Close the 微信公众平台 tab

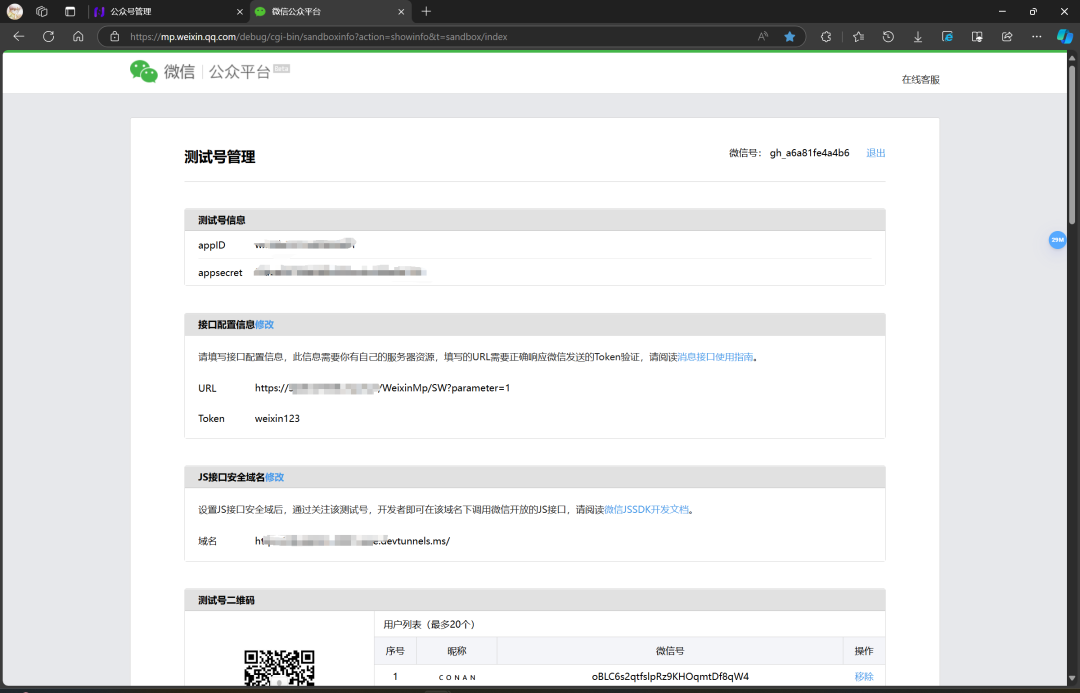pyautogui.click(x=401, y=12)
